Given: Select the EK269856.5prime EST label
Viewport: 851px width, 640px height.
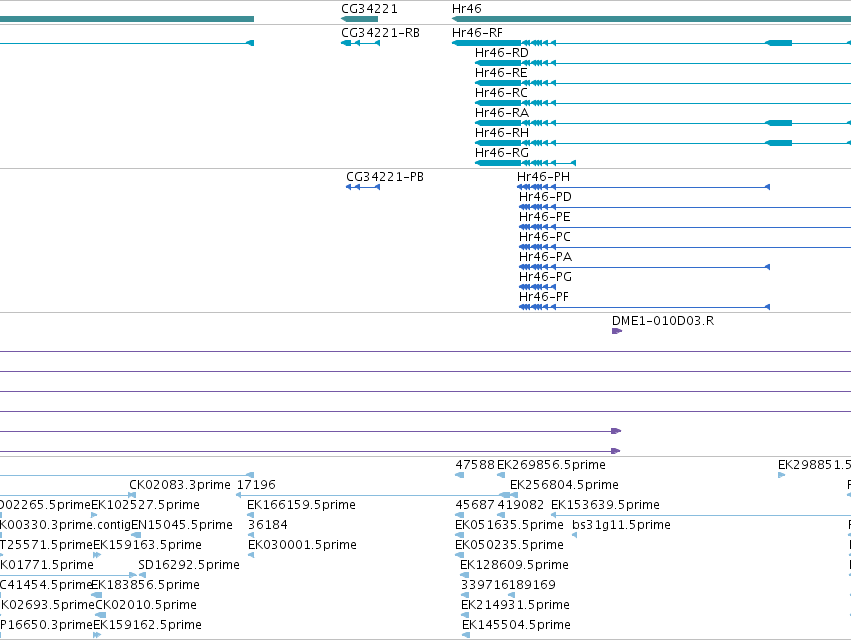Looking at the screenshot, I should [x=551, y=465].
